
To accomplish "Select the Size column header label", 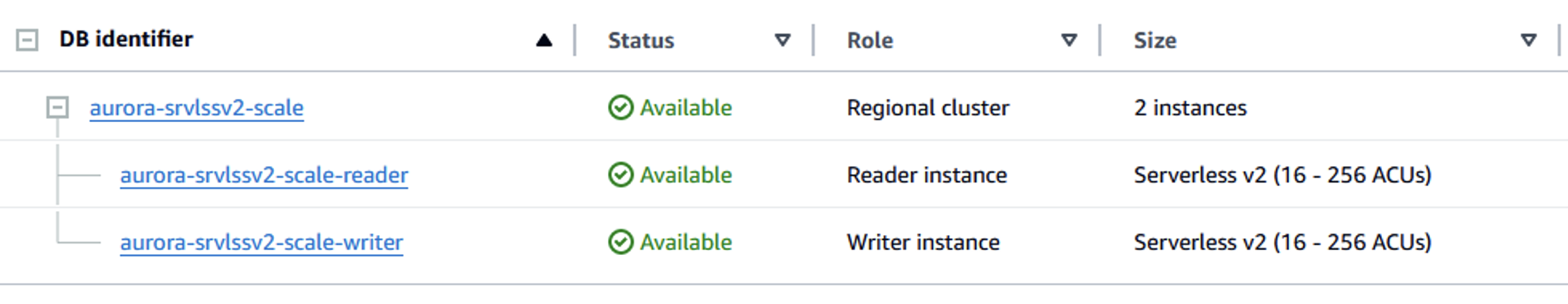I will coord(1155,40).
